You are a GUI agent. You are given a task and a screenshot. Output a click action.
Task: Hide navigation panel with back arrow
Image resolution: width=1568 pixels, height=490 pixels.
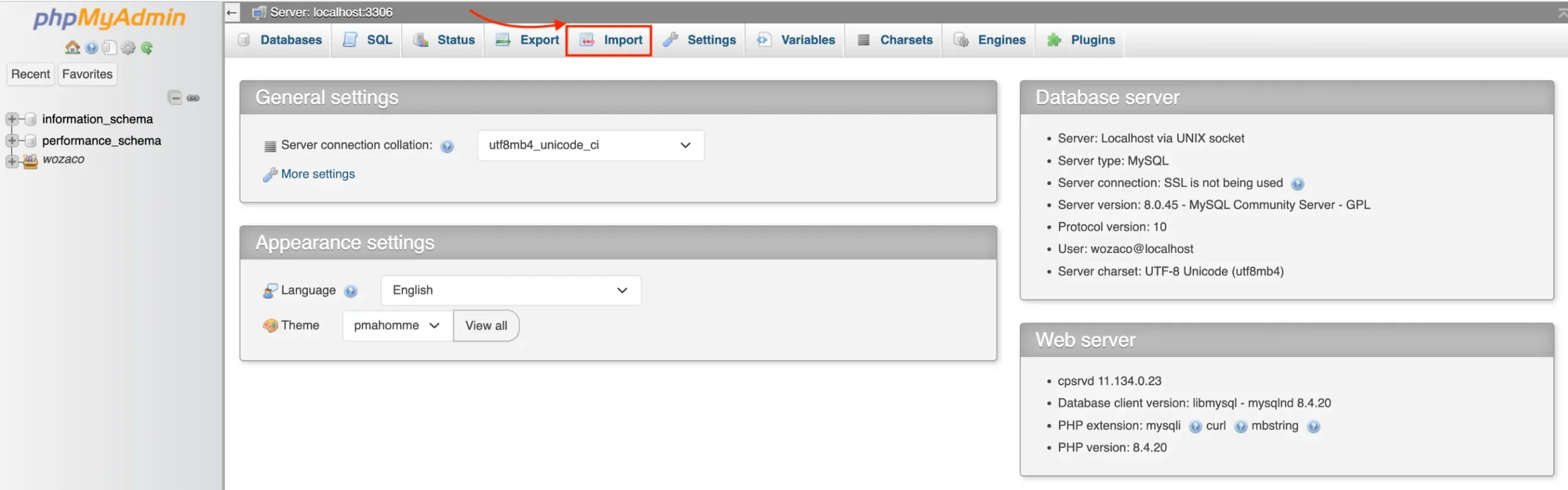(232, 12)
